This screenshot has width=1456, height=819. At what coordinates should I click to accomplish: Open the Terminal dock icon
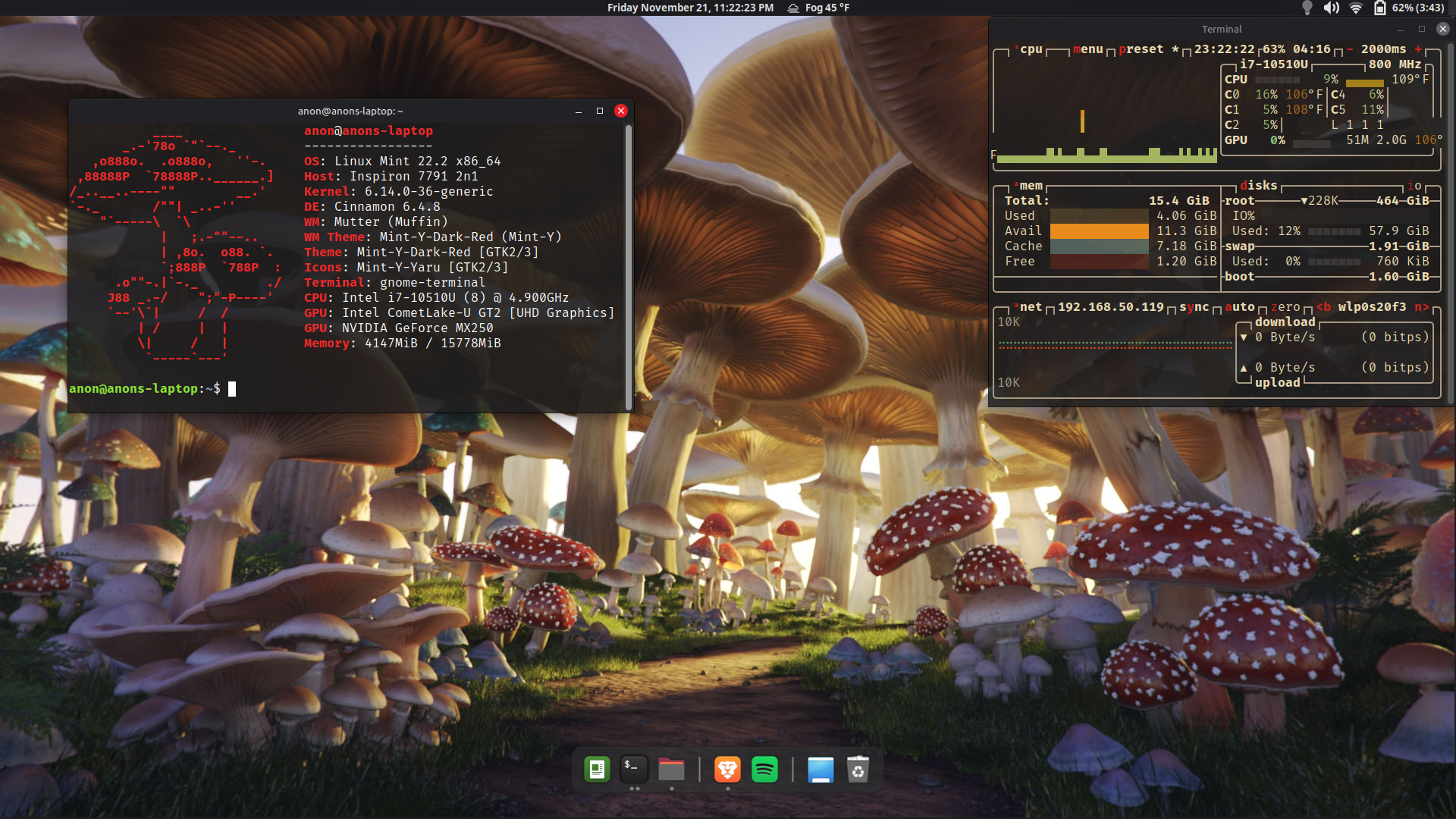(634, 770)
